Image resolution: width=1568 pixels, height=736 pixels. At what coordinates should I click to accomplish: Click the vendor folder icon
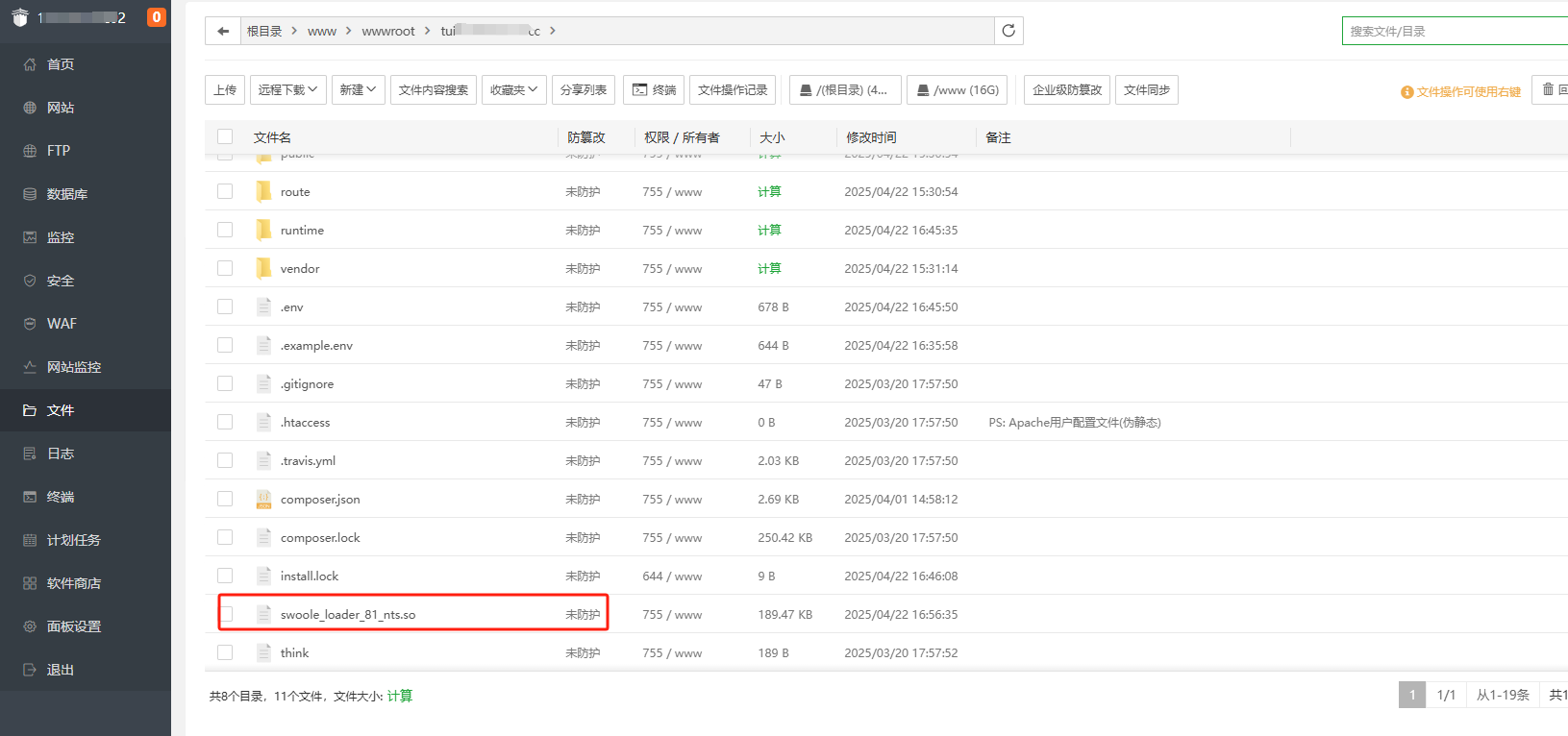(x=263, y=268)
